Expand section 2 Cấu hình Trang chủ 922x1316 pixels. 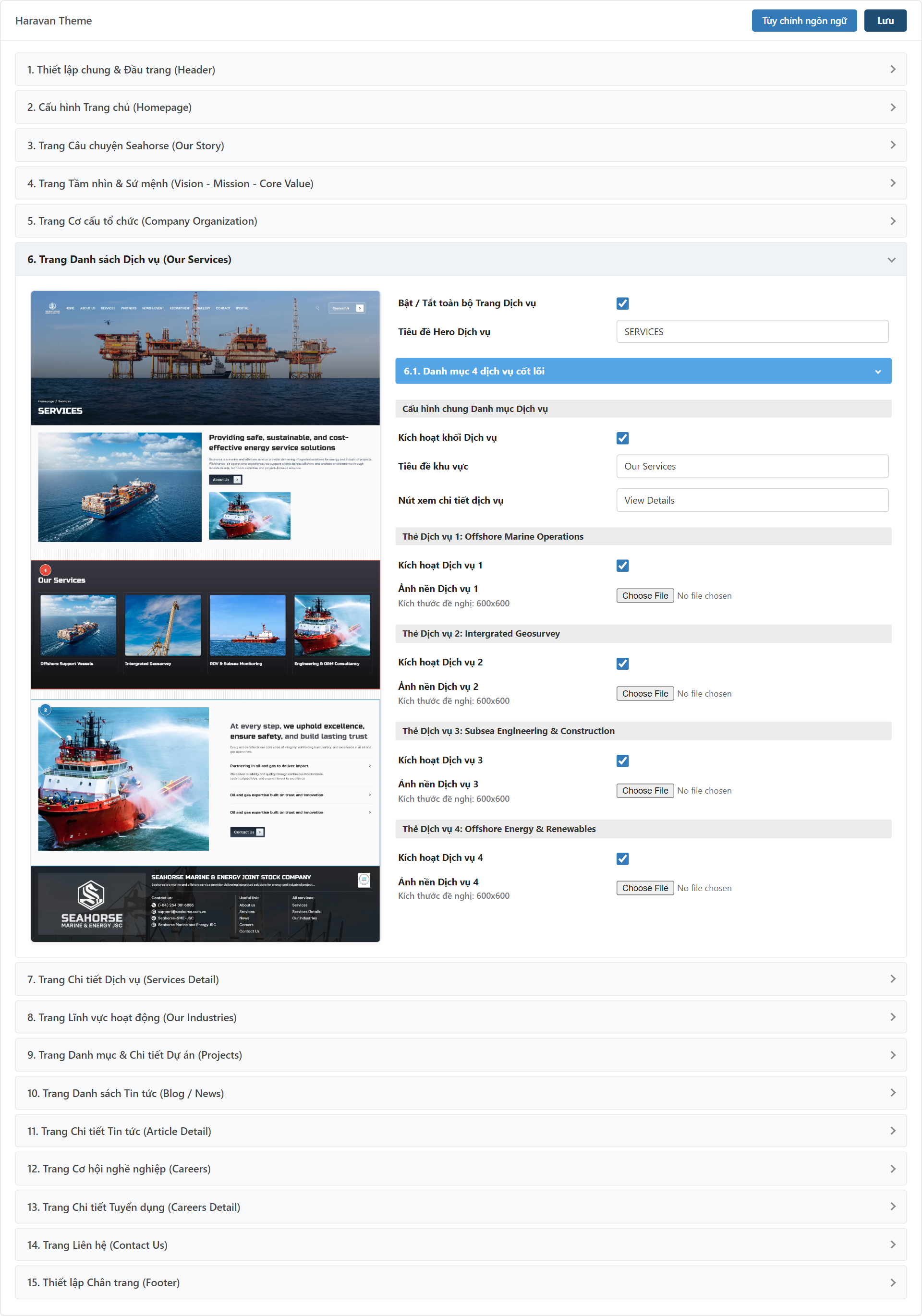pyautogui.click(x=461, y=107)
